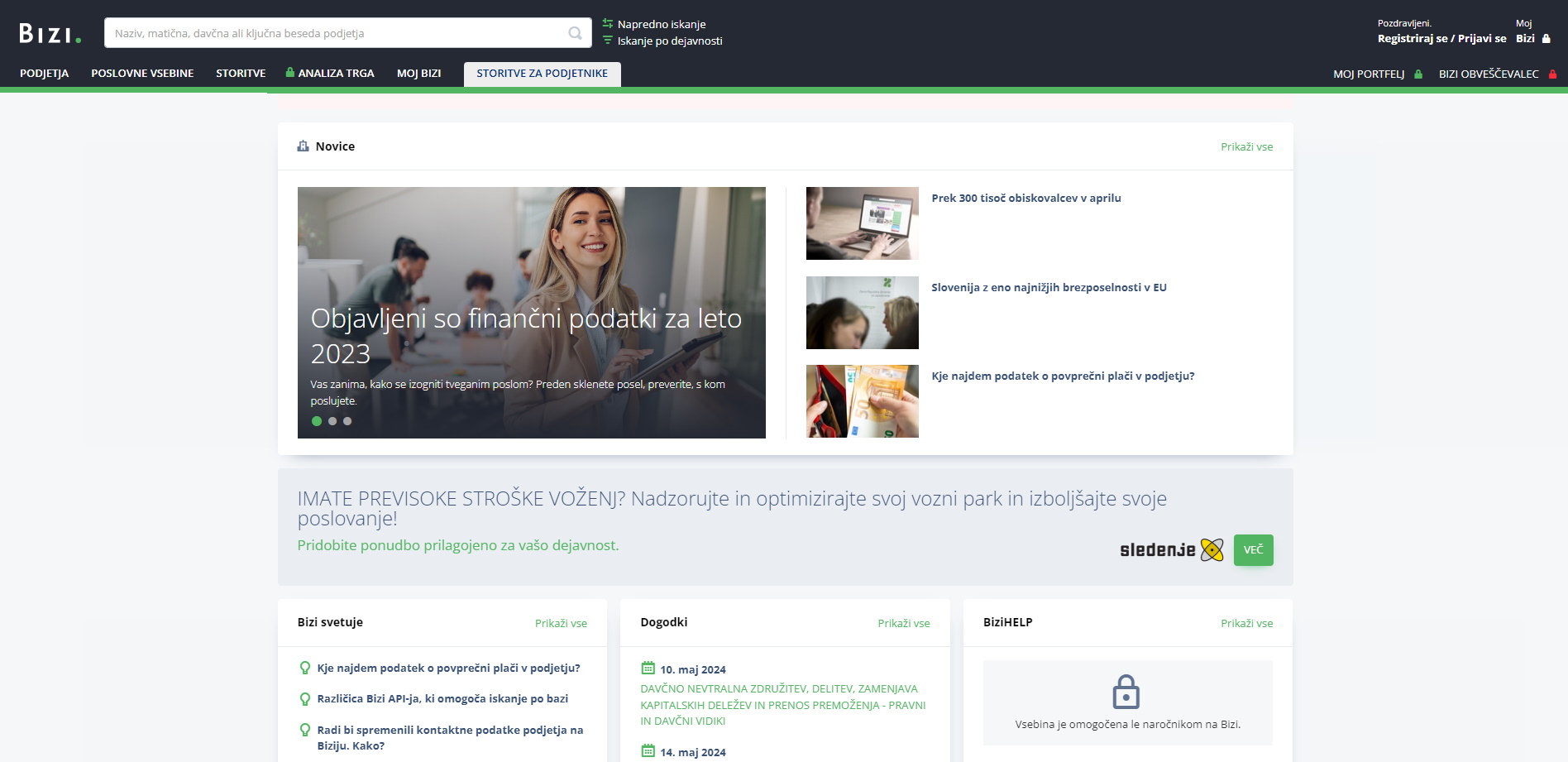This screenshot has height=762, width=1568.
Task: Click green lock next to Moj Portfelj
Action: click(x=1418, y=74)
